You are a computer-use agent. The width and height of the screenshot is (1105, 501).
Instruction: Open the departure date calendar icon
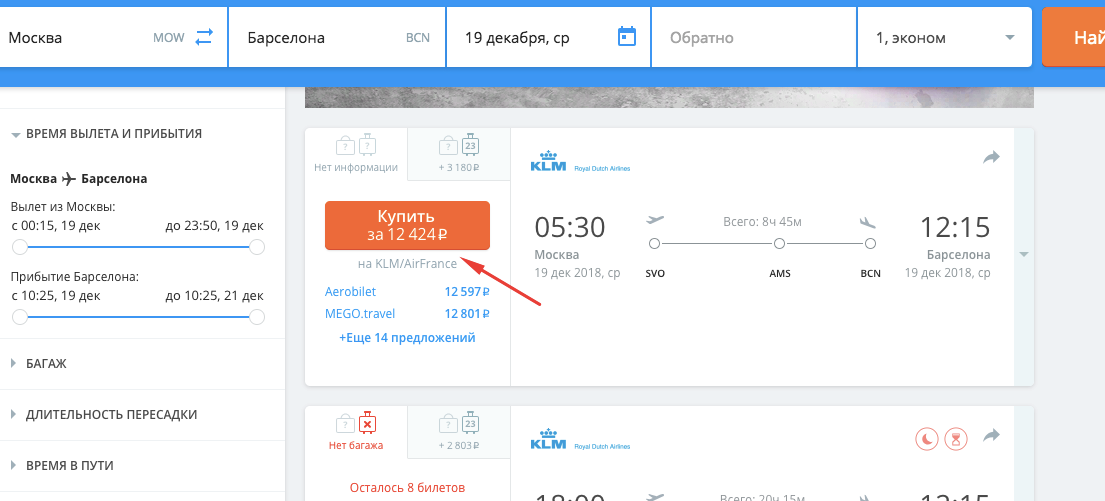(627, 37)
